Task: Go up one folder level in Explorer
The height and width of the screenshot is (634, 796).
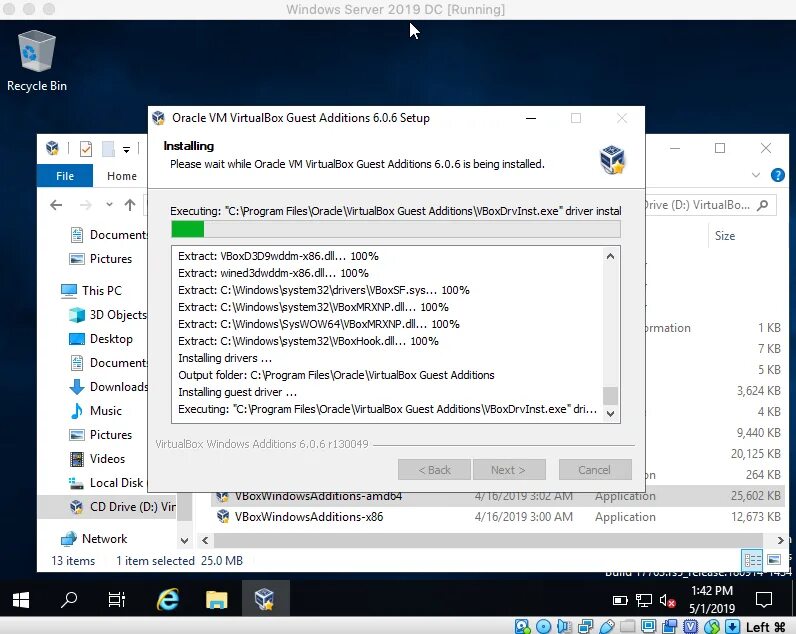Action: pyautogui.click(x=130, y=205)
